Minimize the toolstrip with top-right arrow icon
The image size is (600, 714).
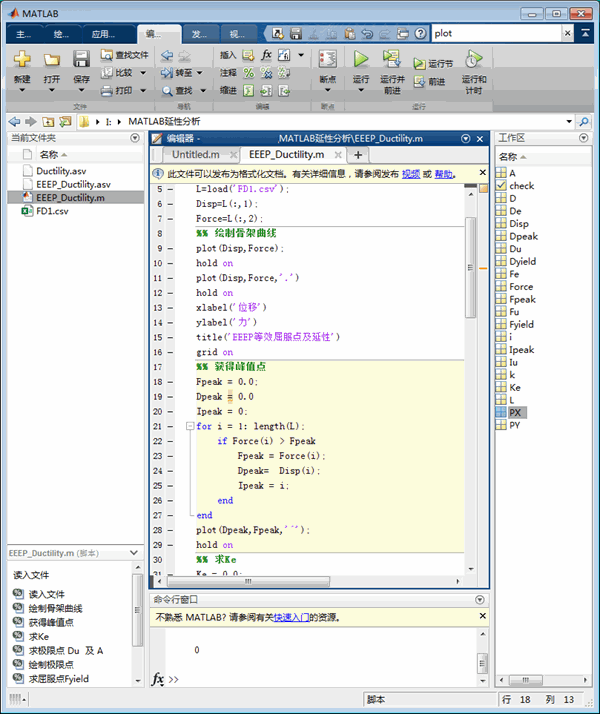[585, 33]
